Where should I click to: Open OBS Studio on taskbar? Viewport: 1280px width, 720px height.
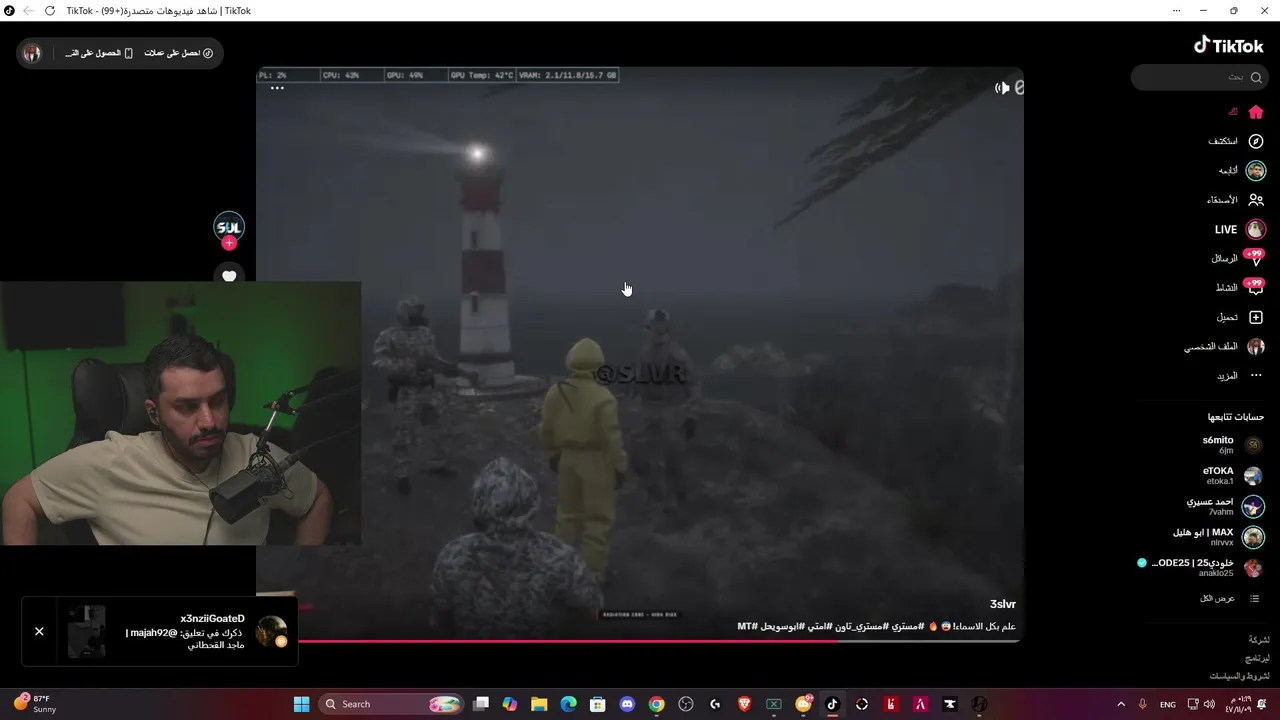[x=686, y=704]
